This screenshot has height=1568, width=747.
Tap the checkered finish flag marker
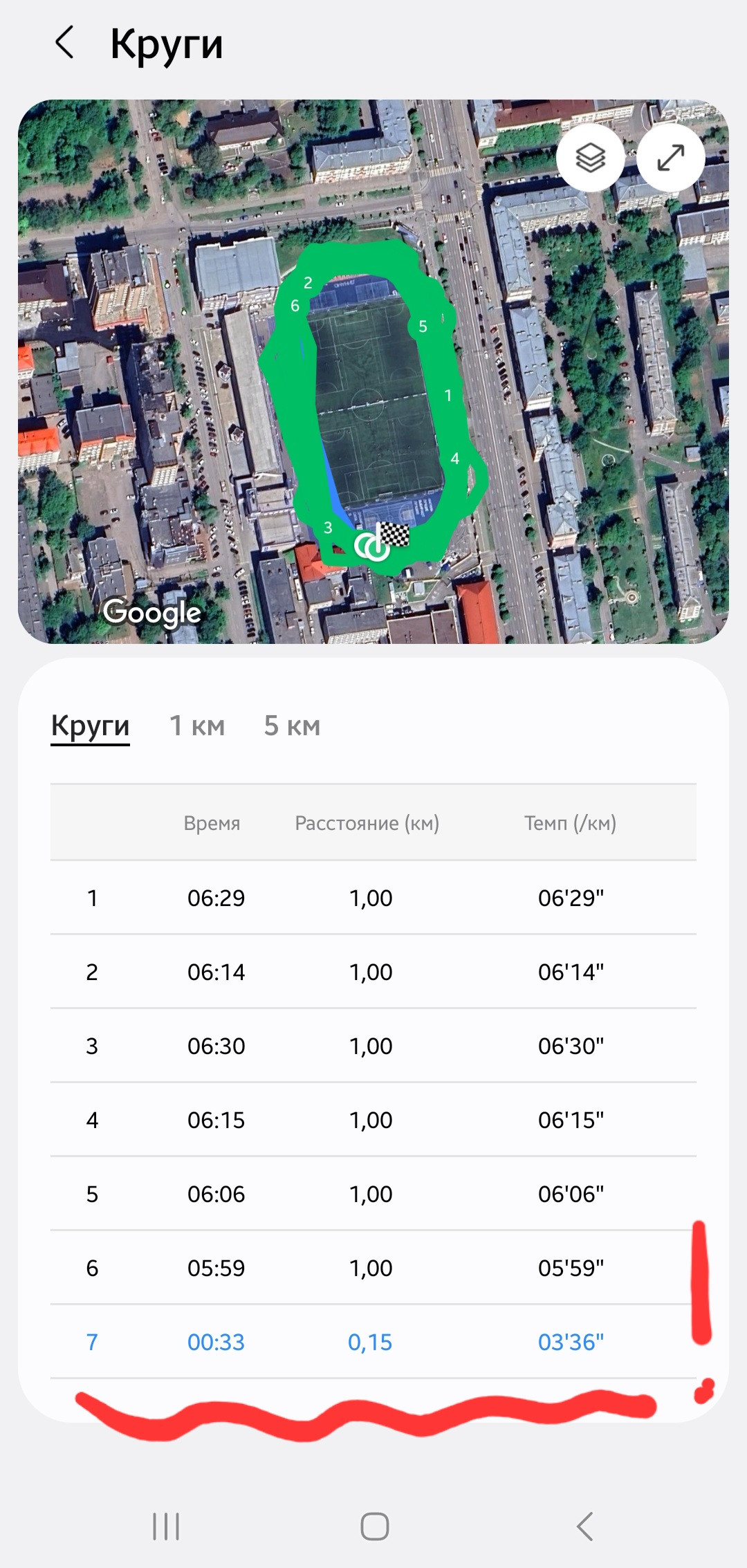[393, 534]
